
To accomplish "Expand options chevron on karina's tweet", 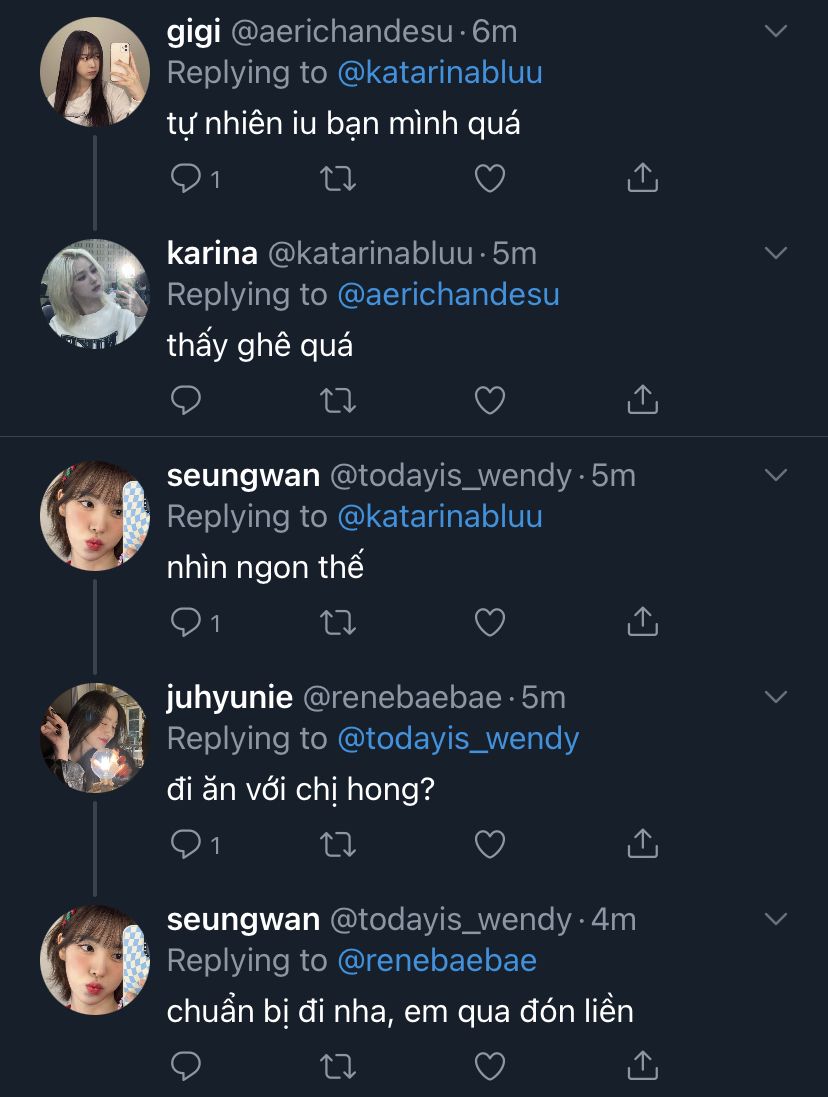I will point(776,254).
